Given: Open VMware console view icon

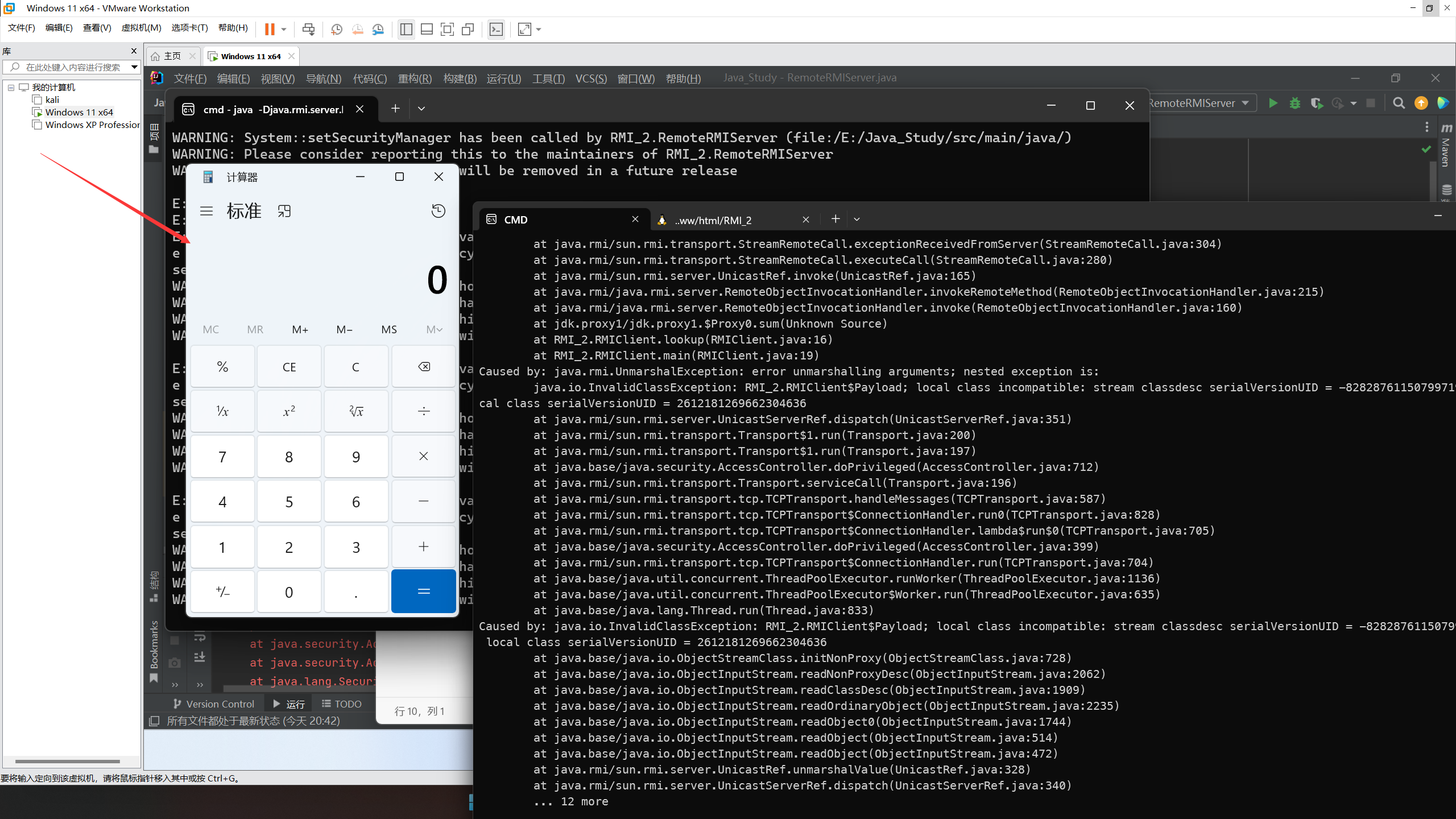Looking at the screenshot, I should (496, 29).
